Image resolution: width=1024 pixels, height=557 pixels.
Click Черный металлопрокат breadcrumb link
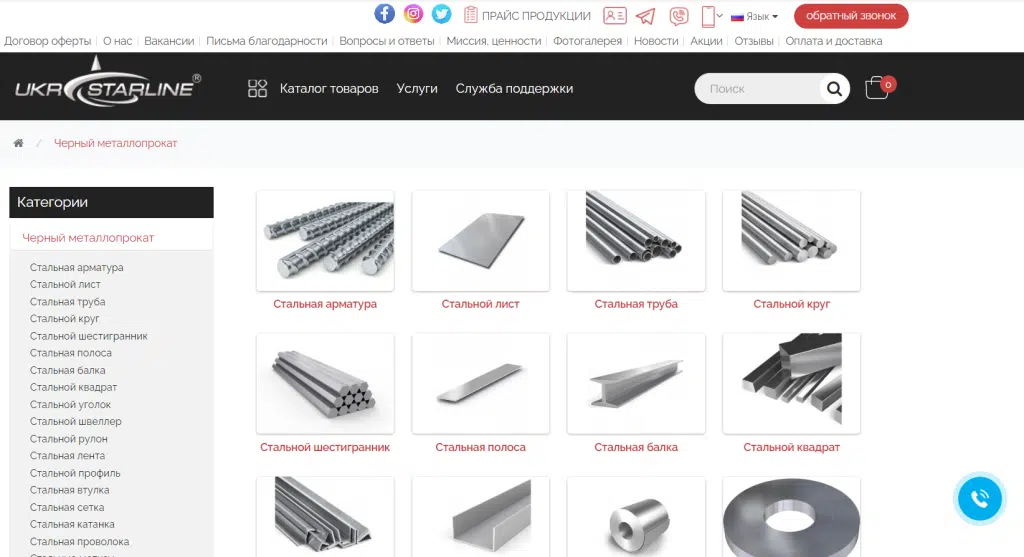click(115, 143)
